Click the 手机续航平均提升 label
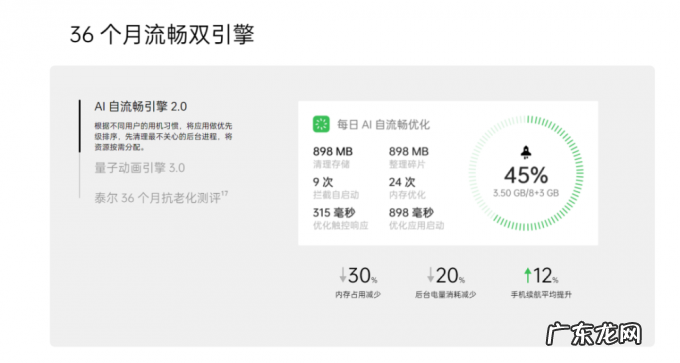680x363 pixels. (541, 295)
